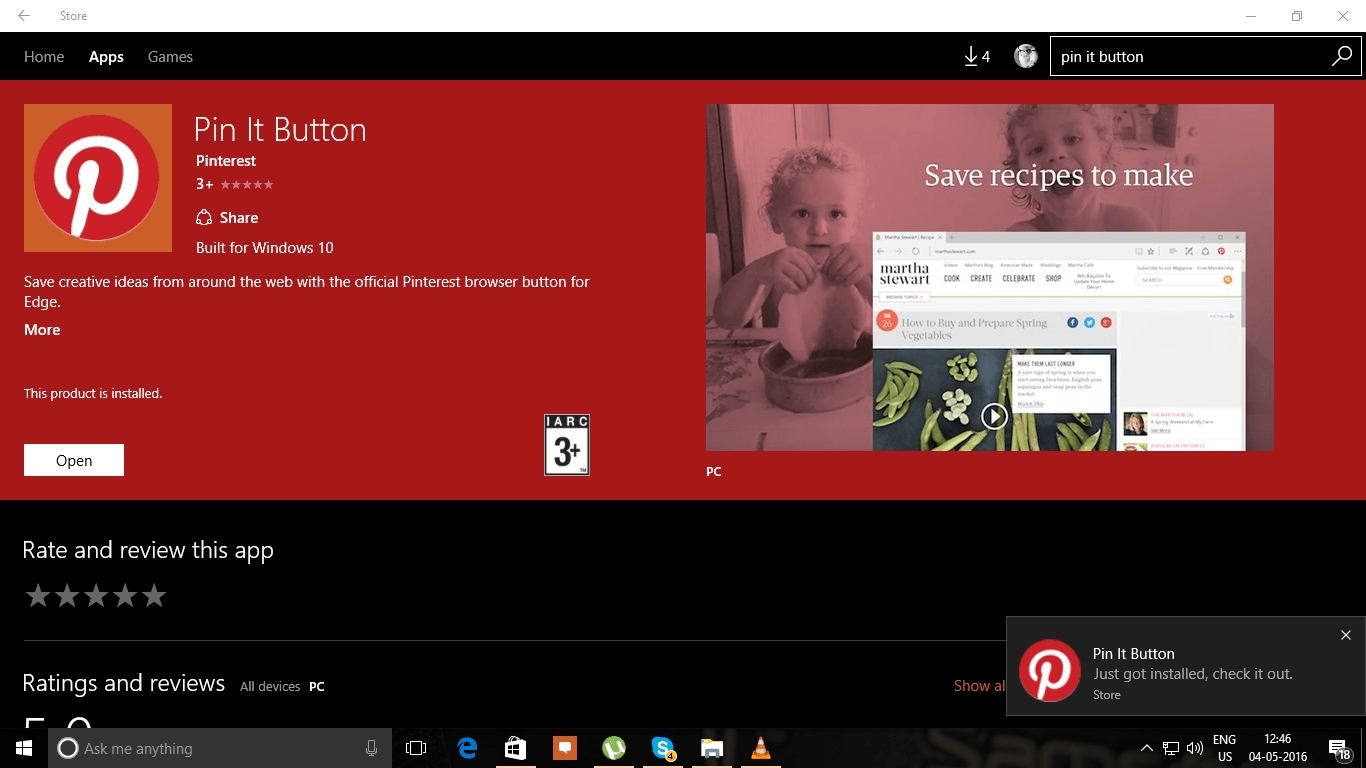Viewport: 1366px width, 768px height.
Task: Expand the description with More
Action: [42, 330]
